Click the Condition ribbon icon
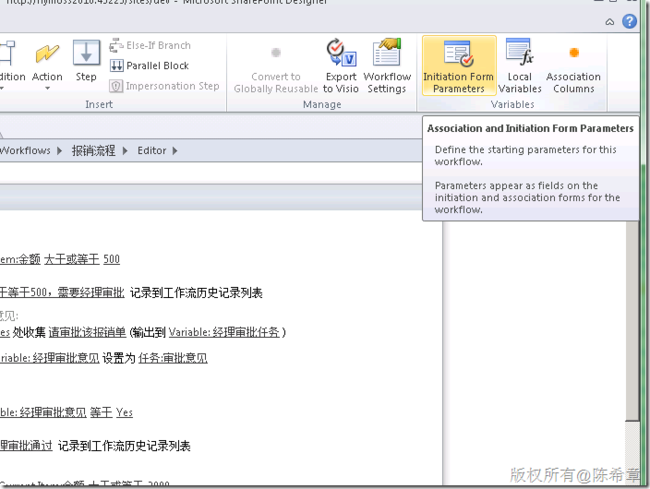650x489 pixels. (7, 53)
